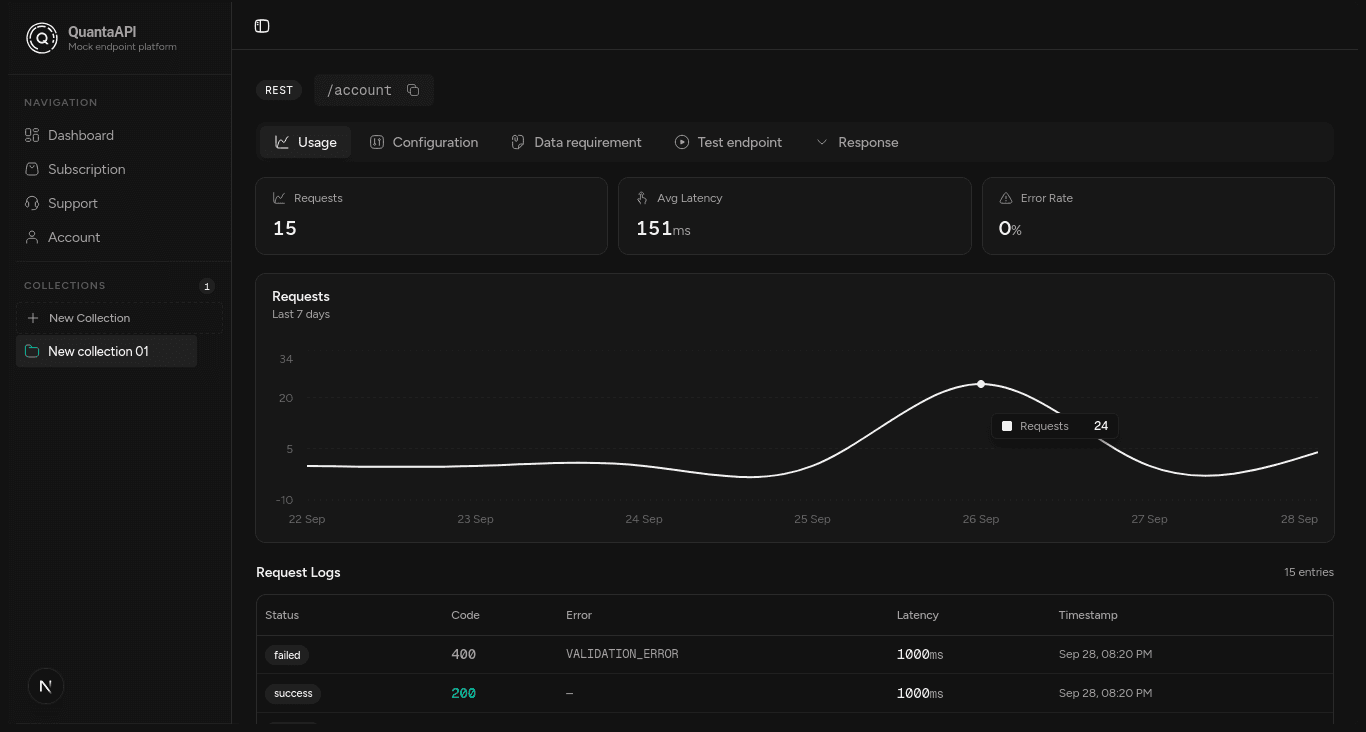The height and width of the screenshot is (732, 1366).
Task: Click the Account person icon
Action: pyautogui.click(x=32, y=237)
